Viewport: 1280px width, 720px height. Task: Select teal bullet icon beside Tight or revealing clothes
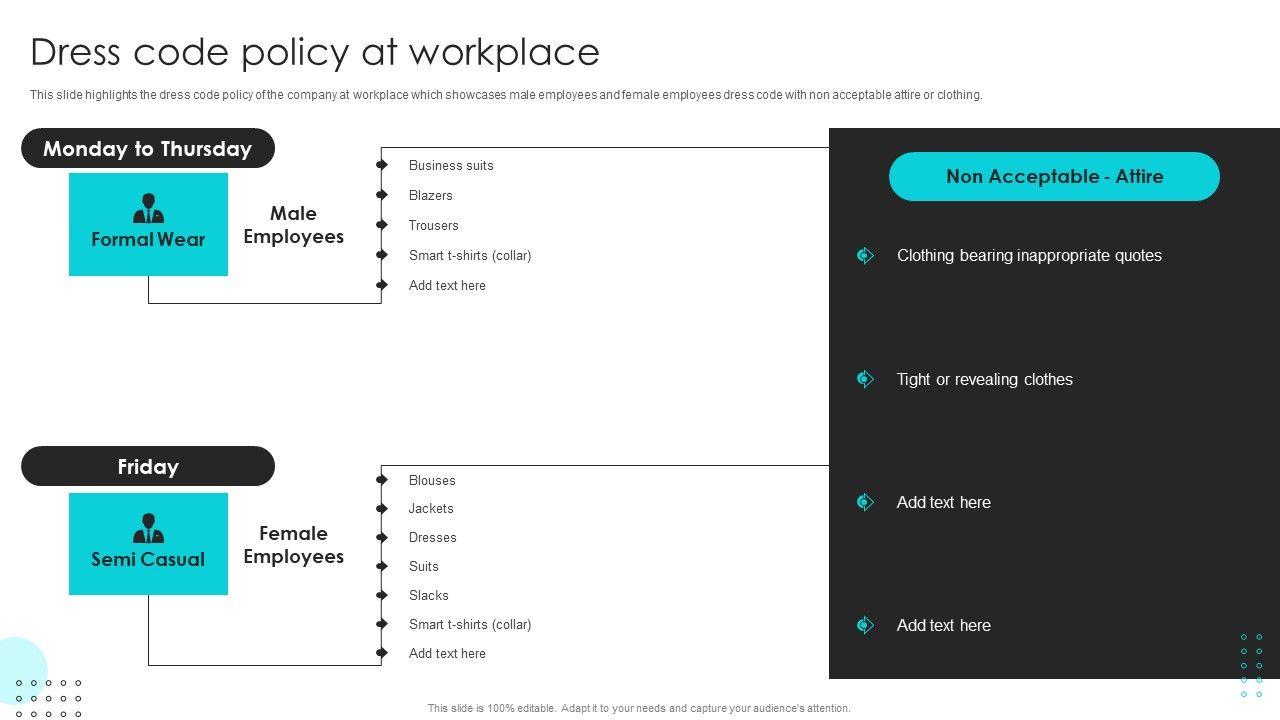pos(866,379)
